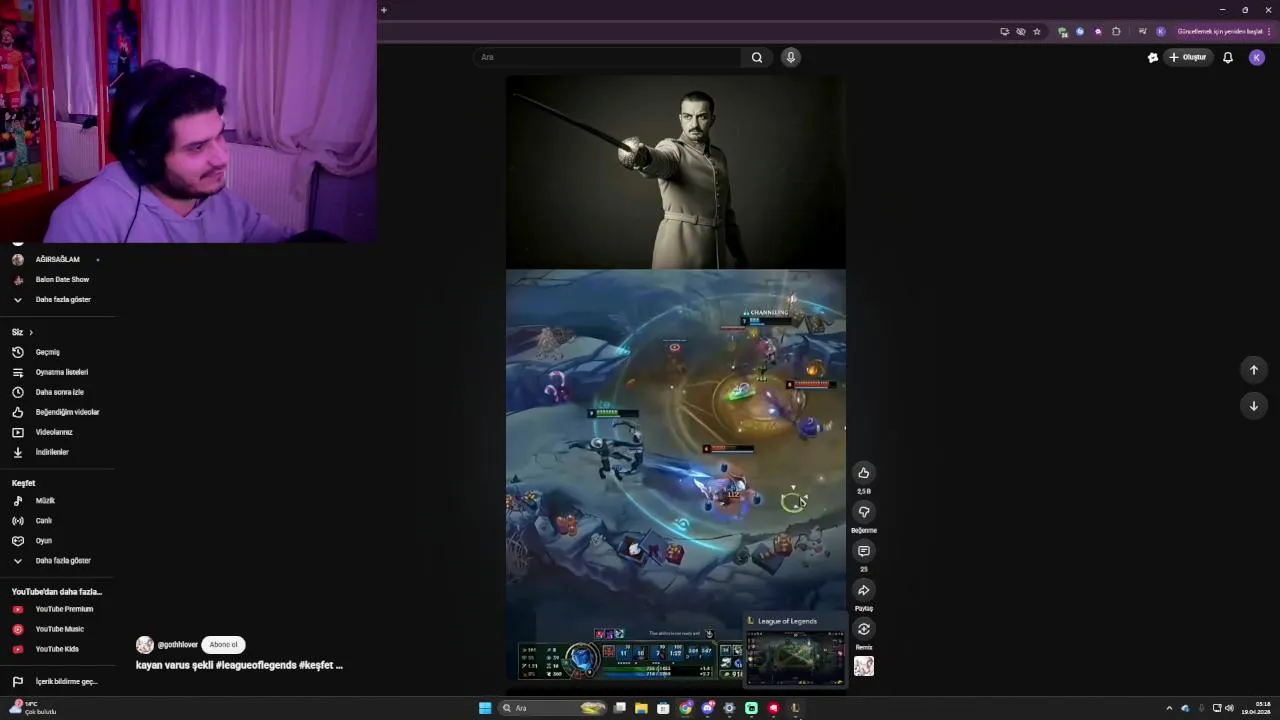1280x720 pixels.
Task: Click the @gothhlover channel avatar
Action: pyautogui.click(x=145, y=645)
